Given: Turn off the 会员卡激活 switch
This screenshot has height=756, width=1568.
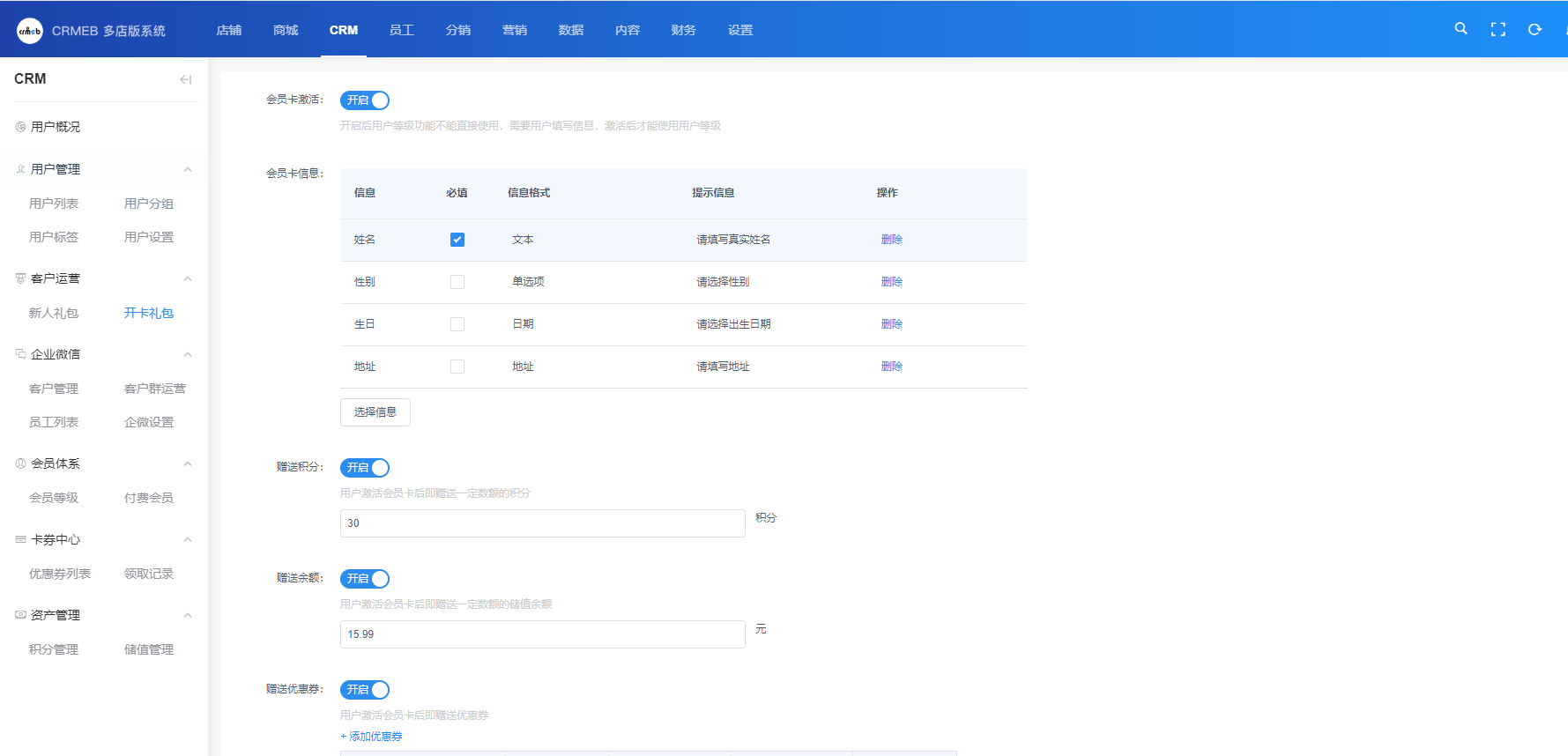Looking at the screenshot, I should 365,100.
